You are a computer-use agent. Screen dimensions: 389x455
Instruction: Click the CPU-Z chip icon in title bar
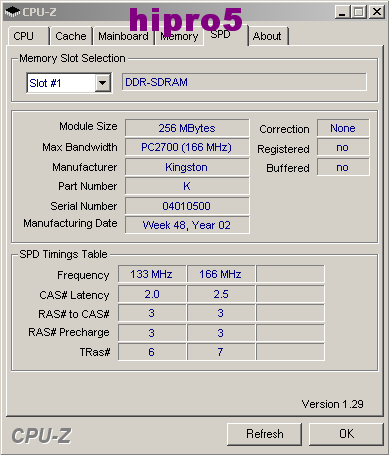pos(12,12)
